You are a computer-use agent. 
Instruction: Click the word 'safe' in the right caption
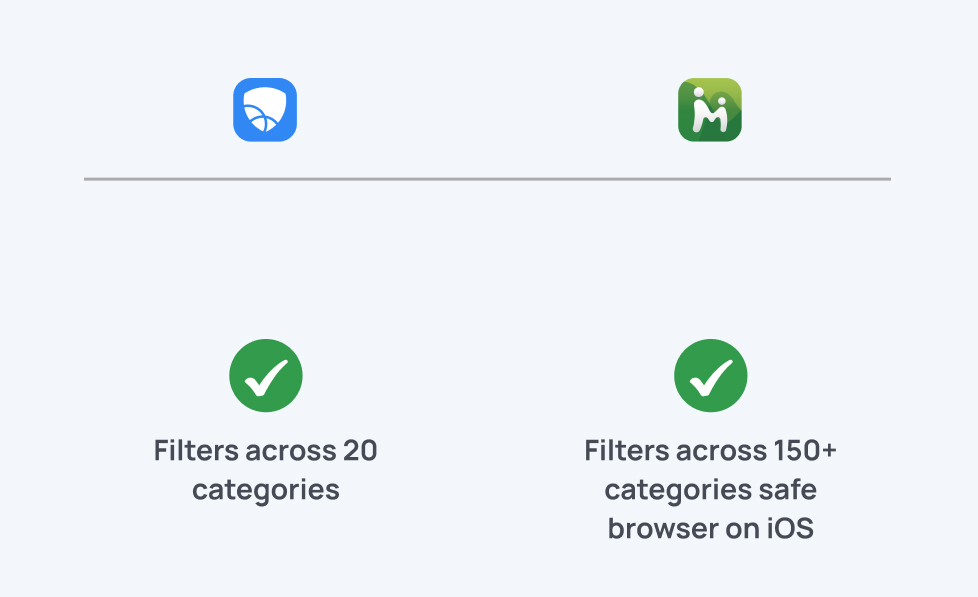tap(786, 490)
